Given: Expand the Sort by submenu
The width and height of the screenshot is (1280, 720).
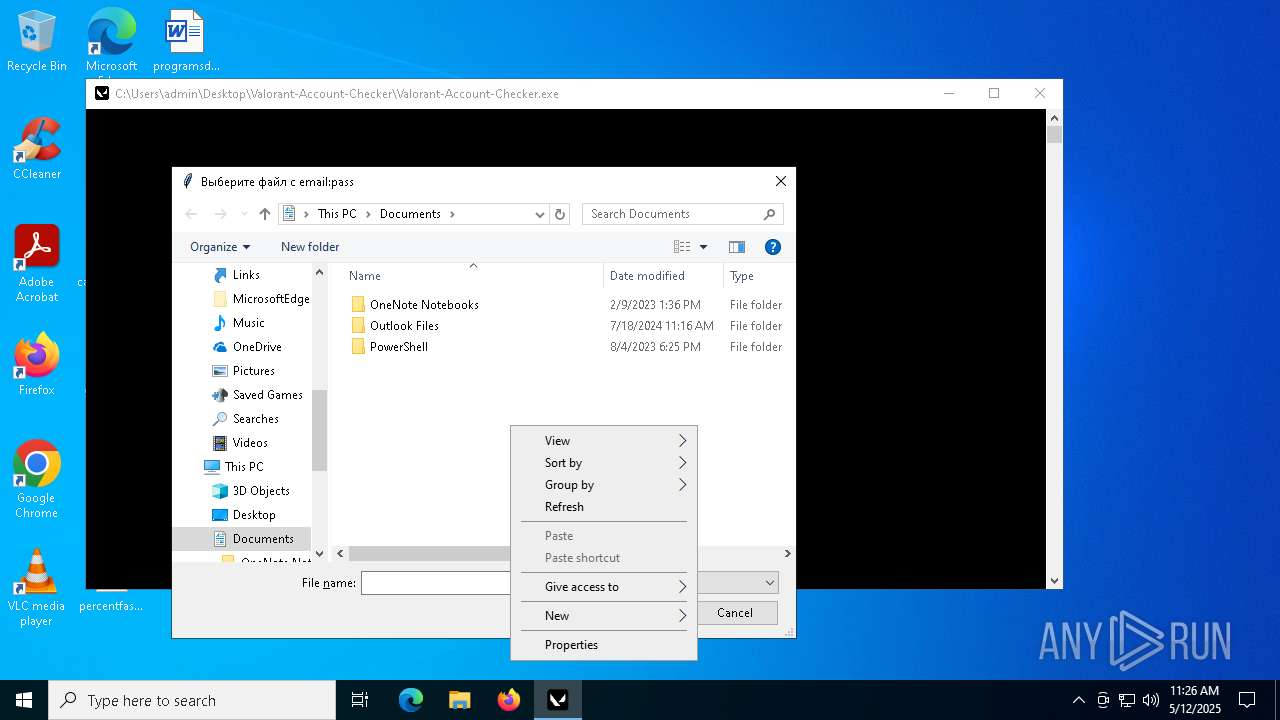Looking at the screenshot, I should tap(604, 463).
